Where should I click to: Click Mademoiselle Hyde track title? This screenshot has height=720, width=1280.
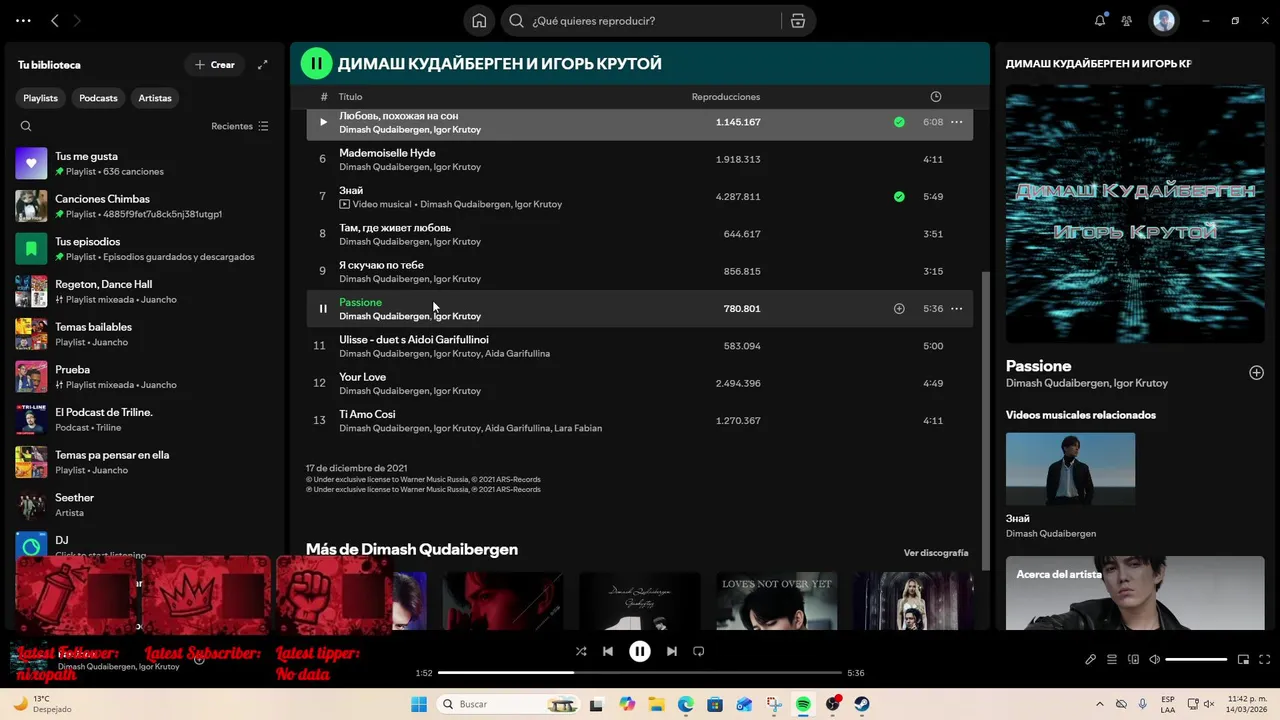point(387,153)
